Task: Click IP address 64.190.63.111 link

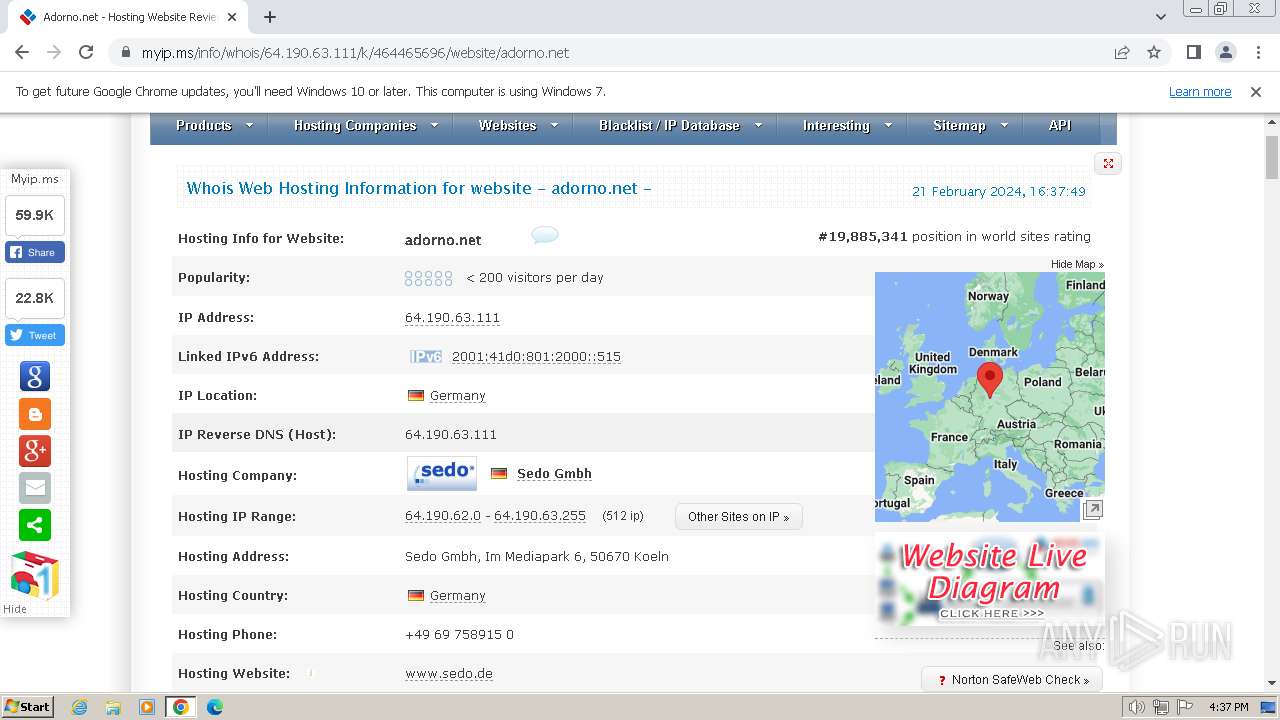Action: [x=452, y=318]
